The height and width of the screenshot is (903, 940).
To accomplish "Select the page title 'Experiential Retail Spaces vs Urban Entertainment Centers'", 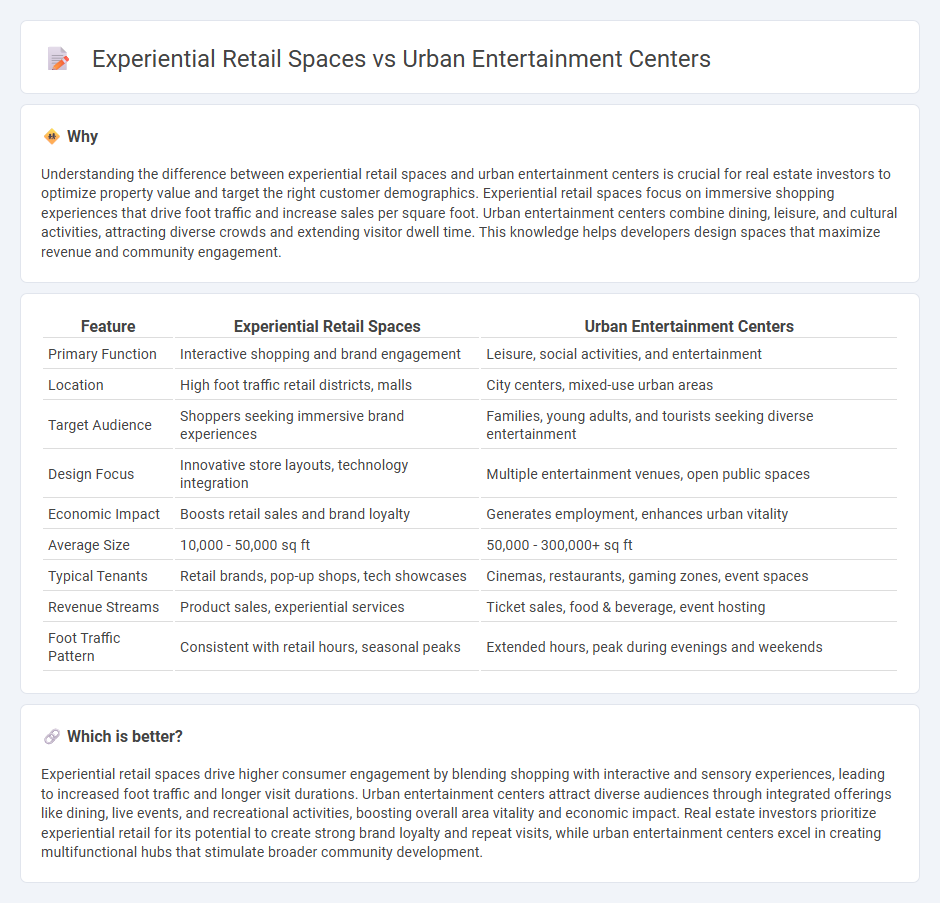I will [x=401, y=59].
